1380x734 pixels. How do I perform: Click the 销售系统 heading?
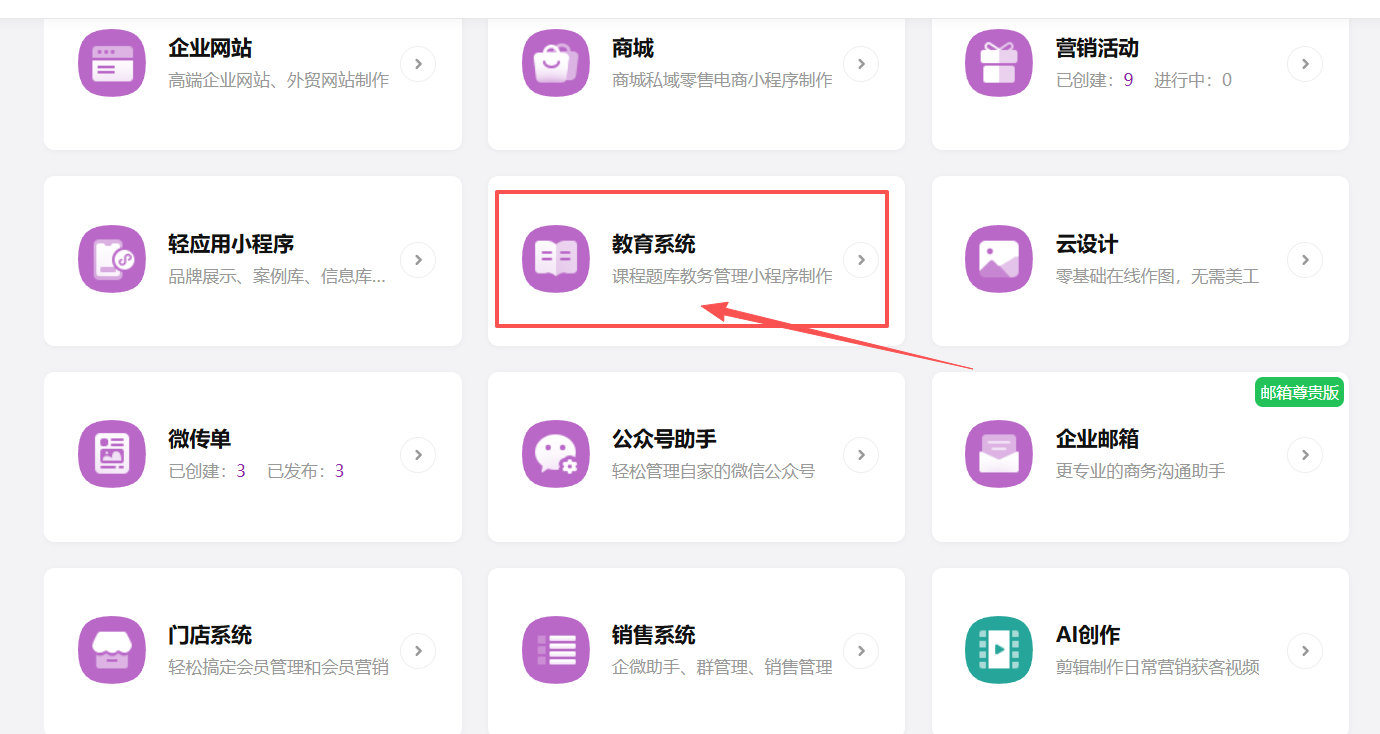654,635
